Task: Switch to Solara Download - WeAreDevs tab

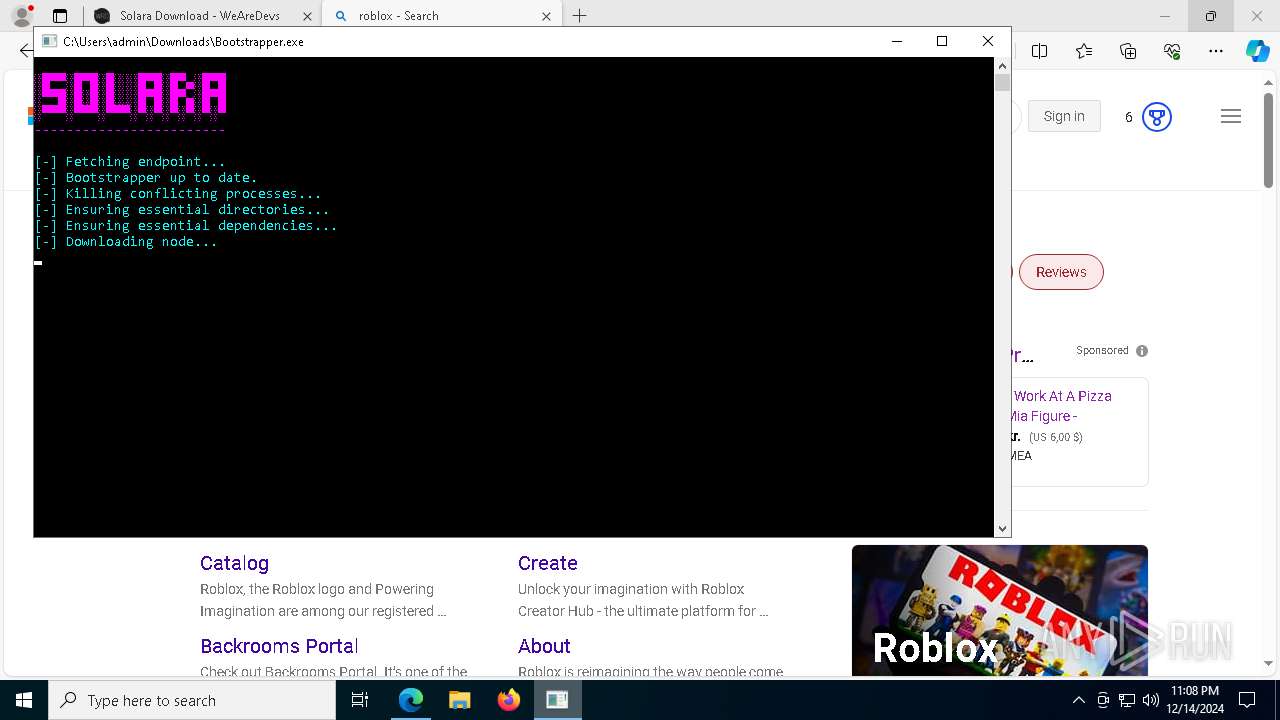Action: pyautogui.click(x=200, y=16)
